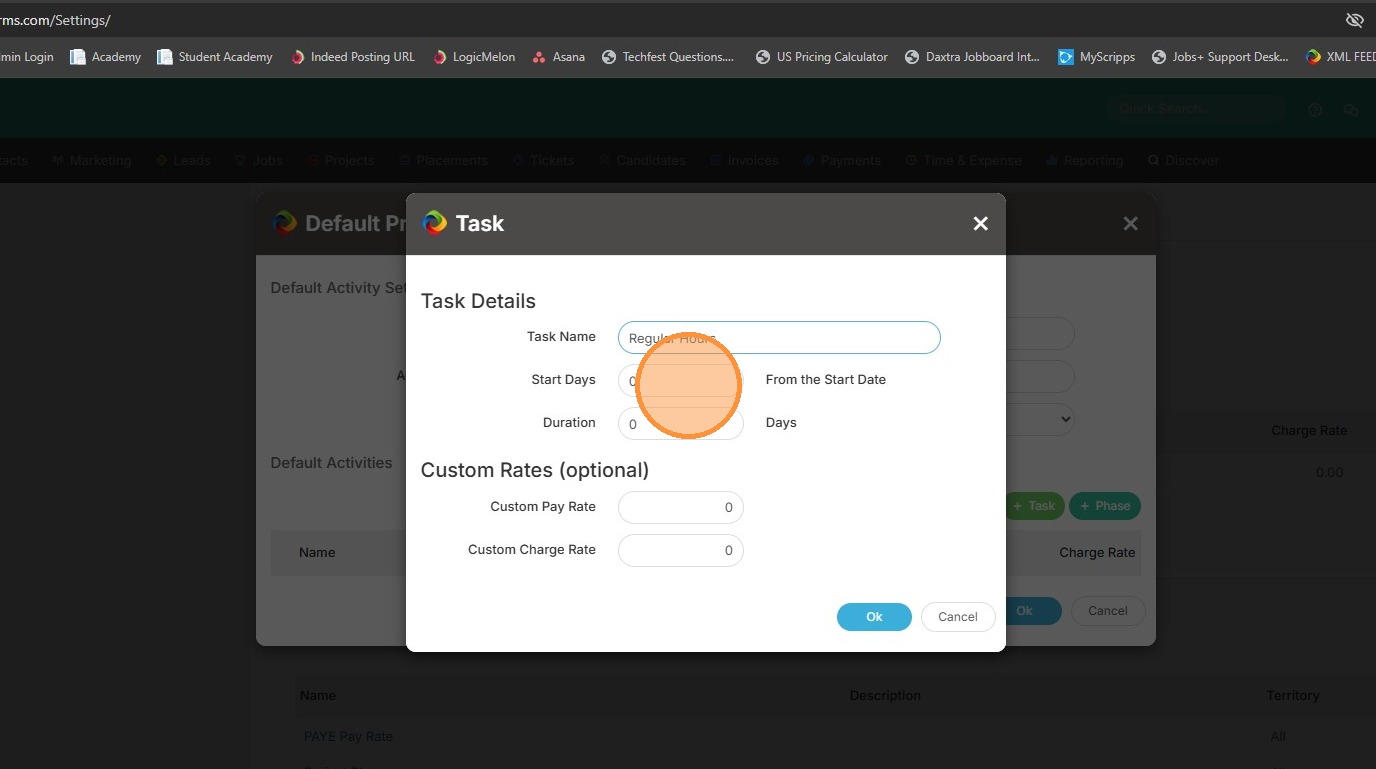Screen dimensions: 1376x769
Task: Click the Quick Search box
Action: point(1196,109)
